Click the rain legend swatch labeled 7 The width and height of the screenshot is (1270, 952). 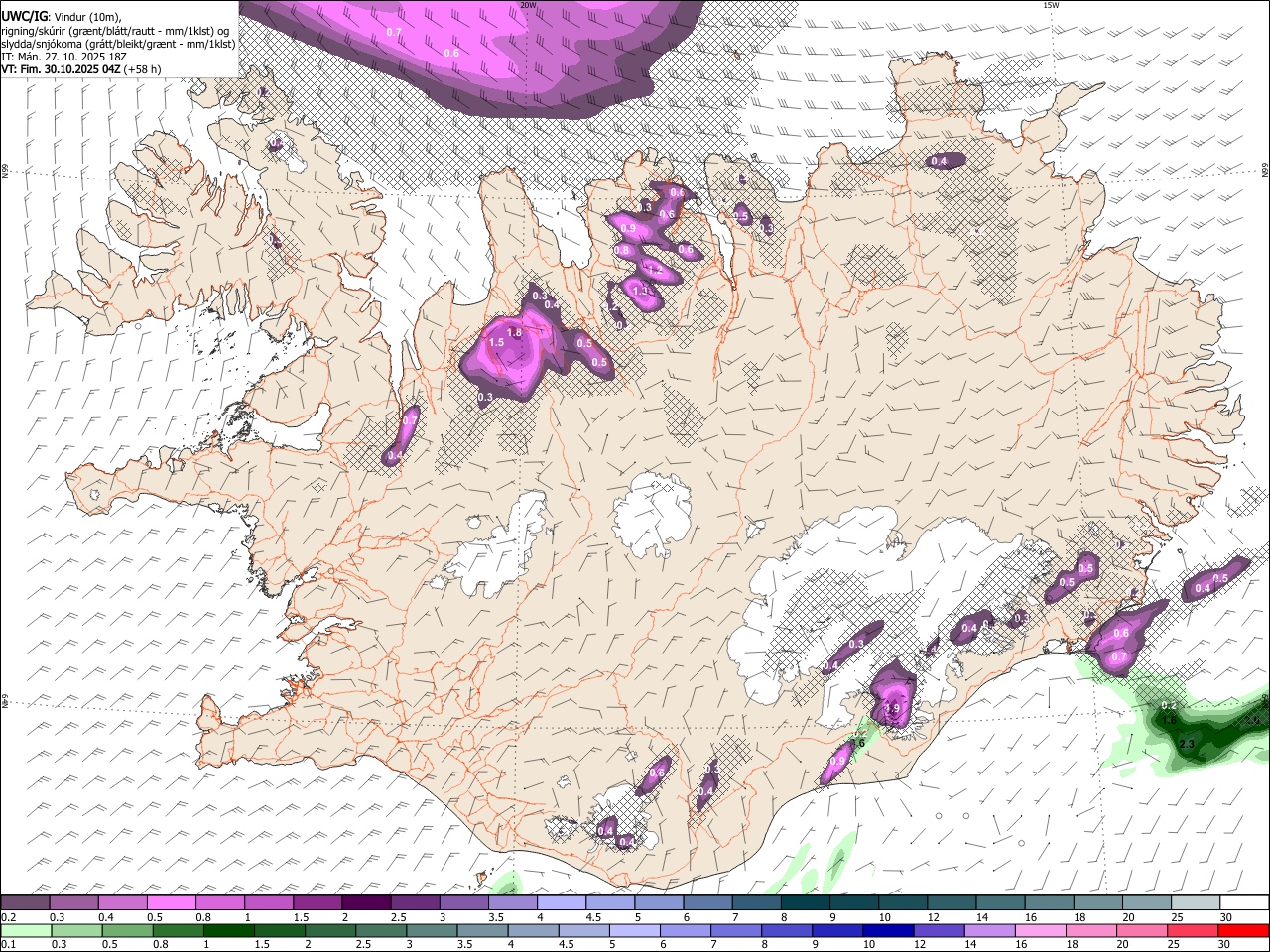point(735,931)
